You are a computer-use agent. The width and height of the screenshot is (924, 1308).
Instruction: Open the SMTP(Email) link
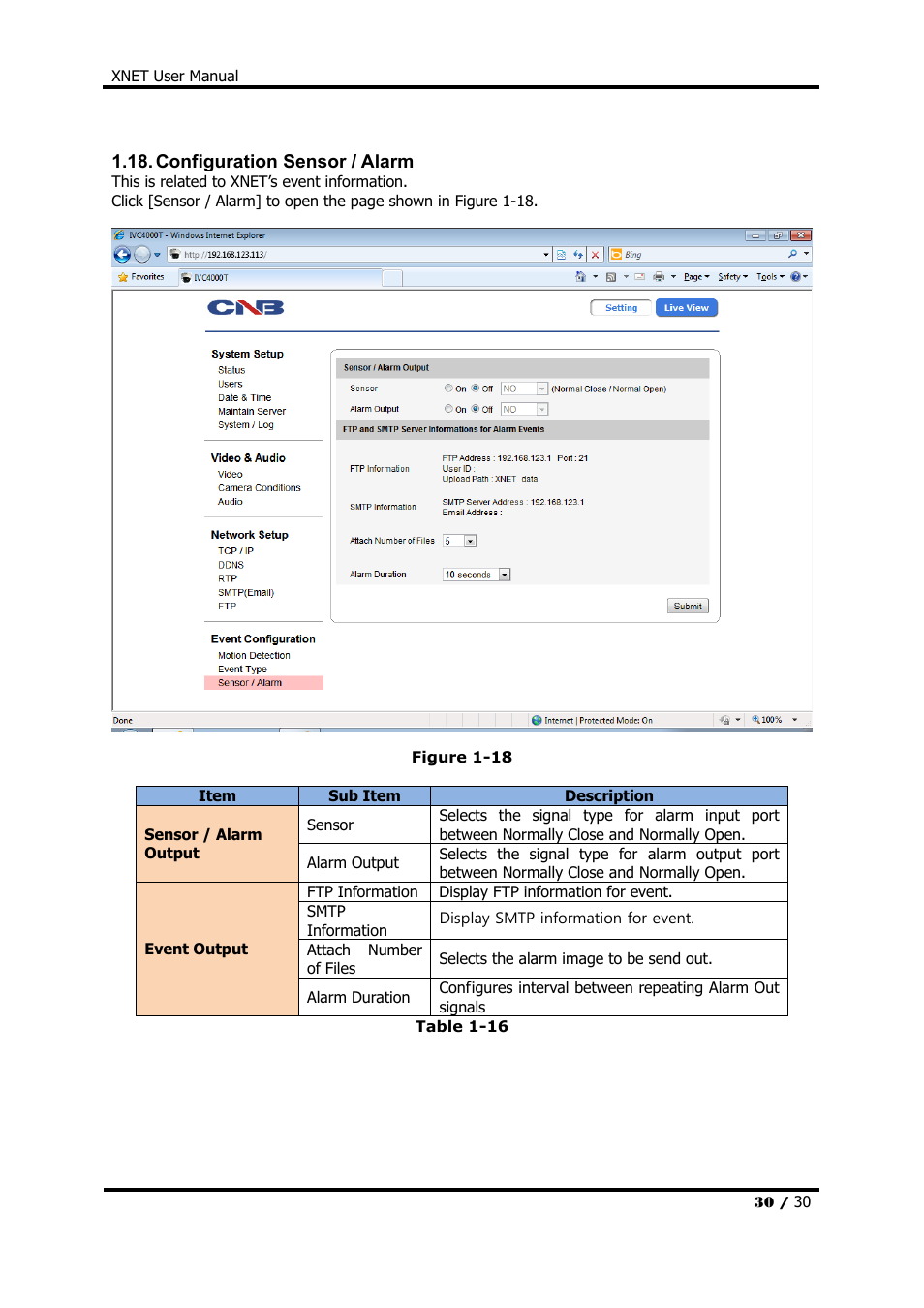click(x=246, y=592)
